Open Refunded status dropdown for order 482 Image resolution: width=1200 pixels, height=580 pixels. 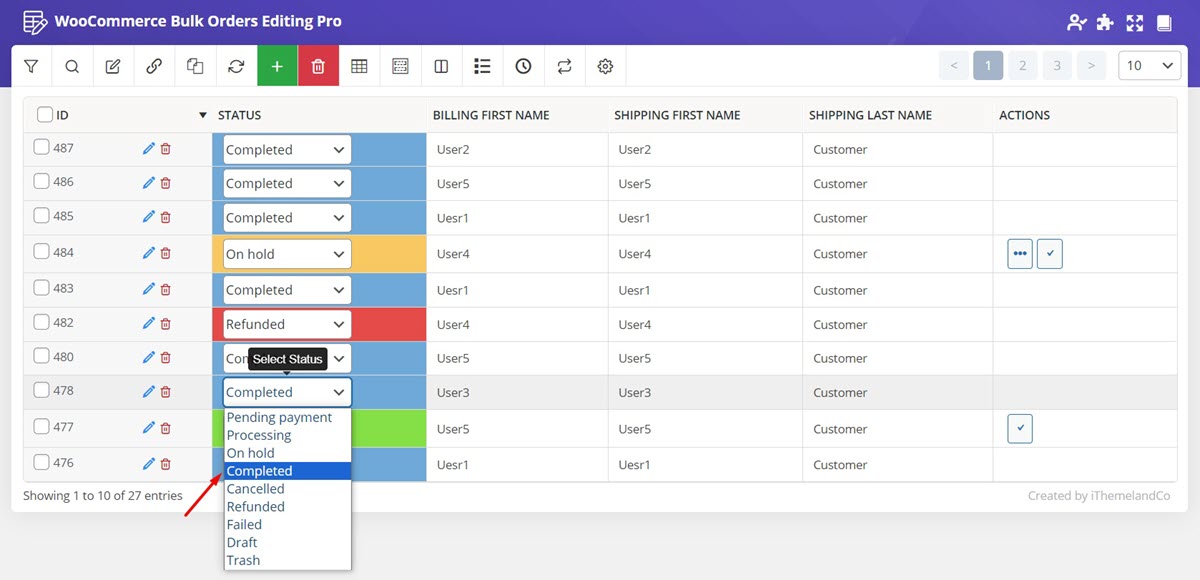point(287,324)
